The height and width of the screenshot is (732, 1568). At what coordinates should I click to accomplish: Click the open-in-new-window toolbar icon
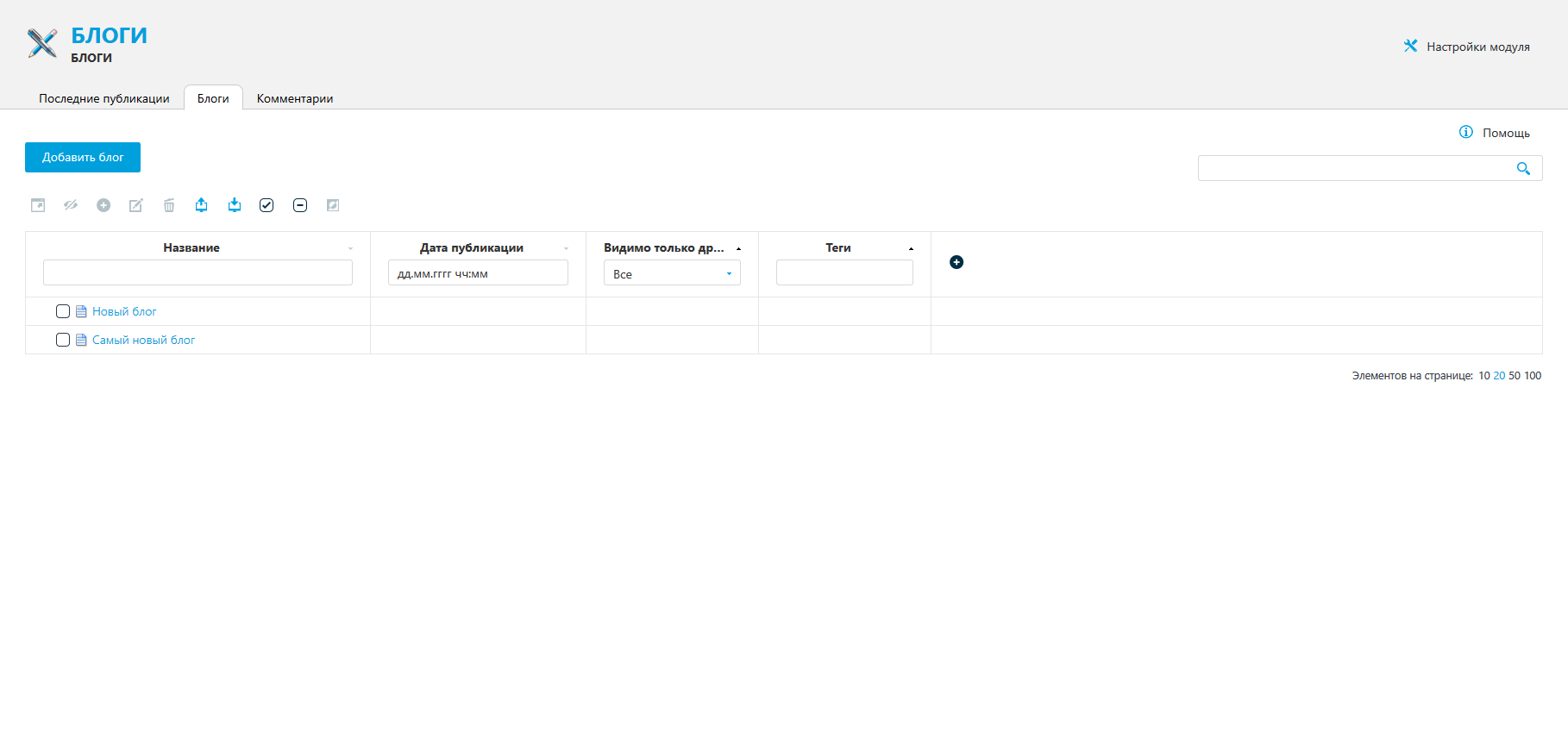click(38, 205)
